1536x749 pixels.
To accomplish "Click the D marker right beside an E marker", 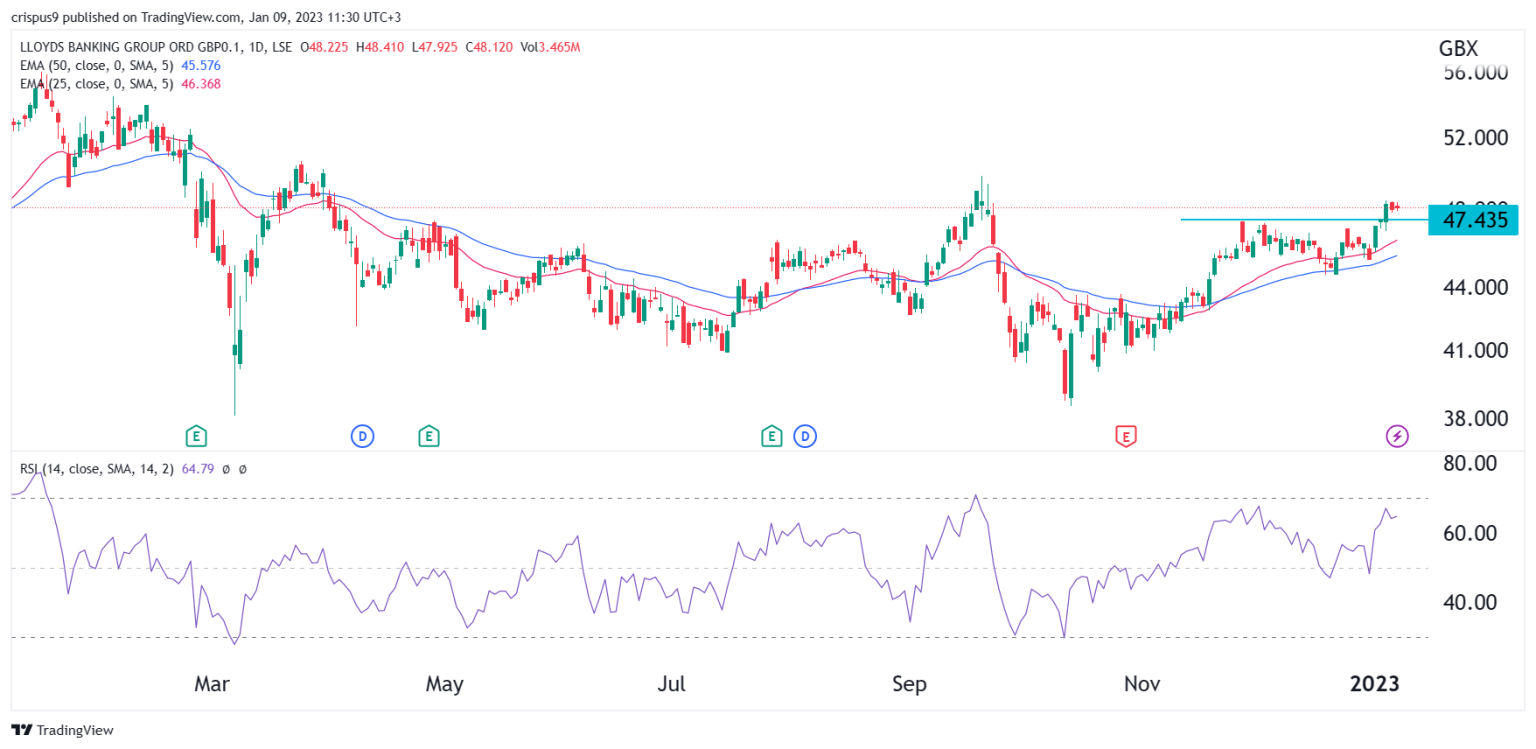I will pyautogui.click(x=804, y=436).
